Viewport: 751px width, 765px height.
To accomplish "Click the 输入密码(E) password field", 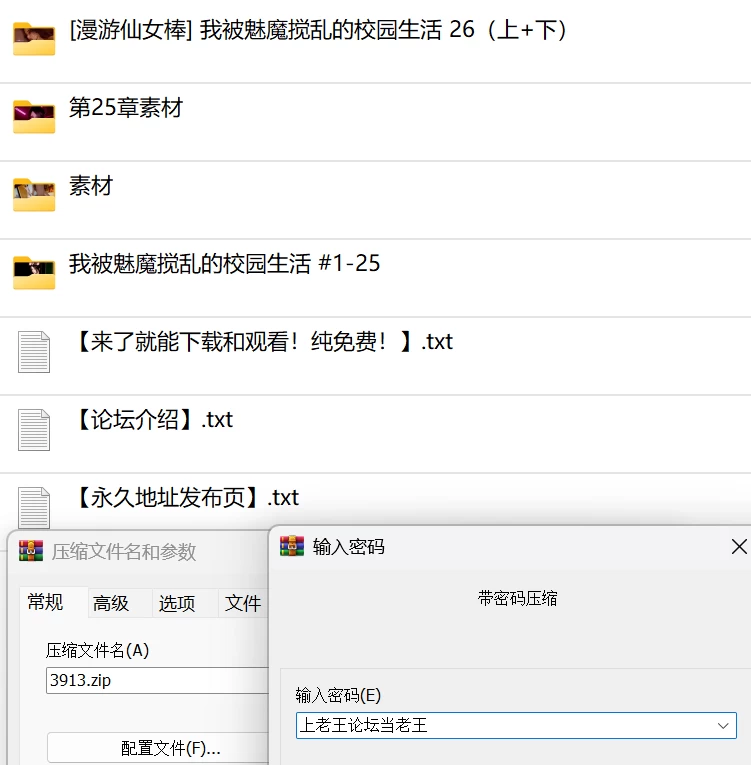I will [x=516, y=725].
